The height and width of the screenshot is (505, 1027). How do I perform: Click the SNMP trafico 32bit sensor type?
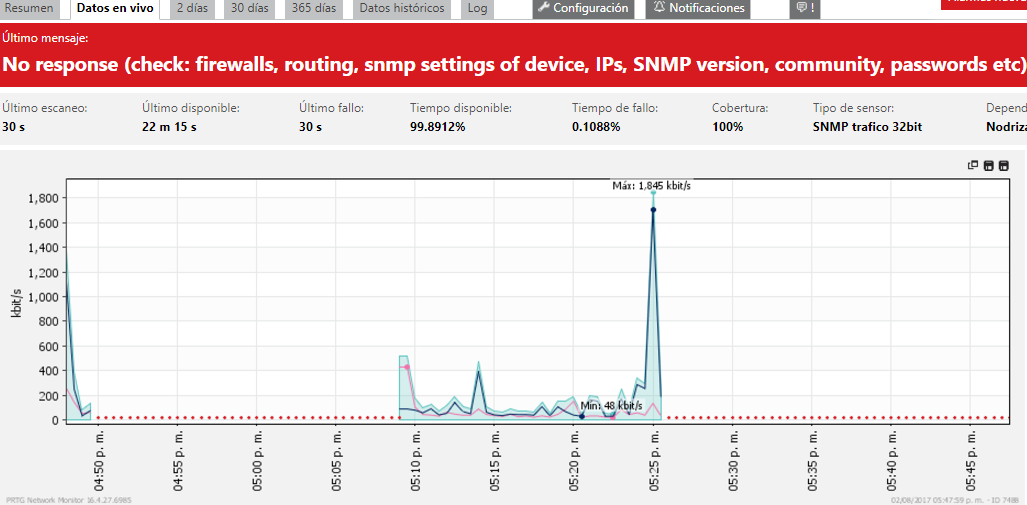point(867,127)
